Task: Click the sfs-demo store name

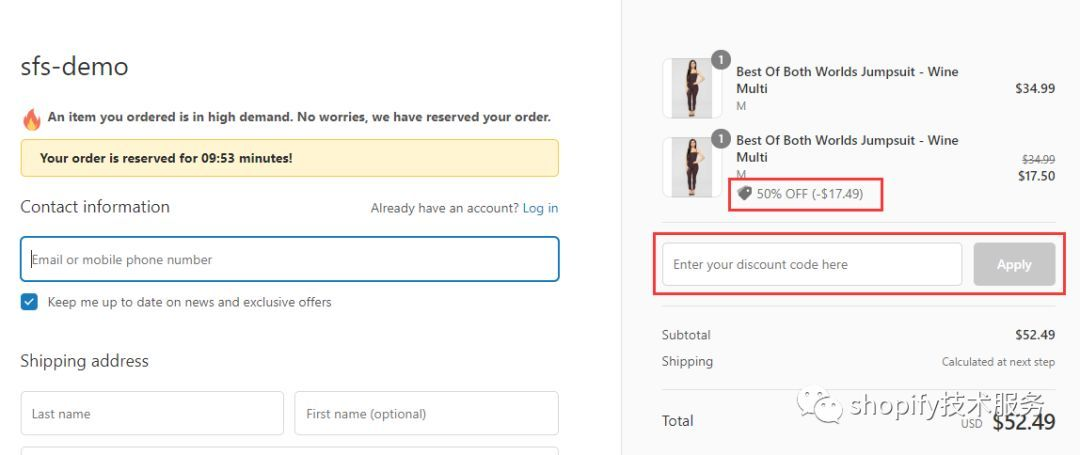Action: 74,67
